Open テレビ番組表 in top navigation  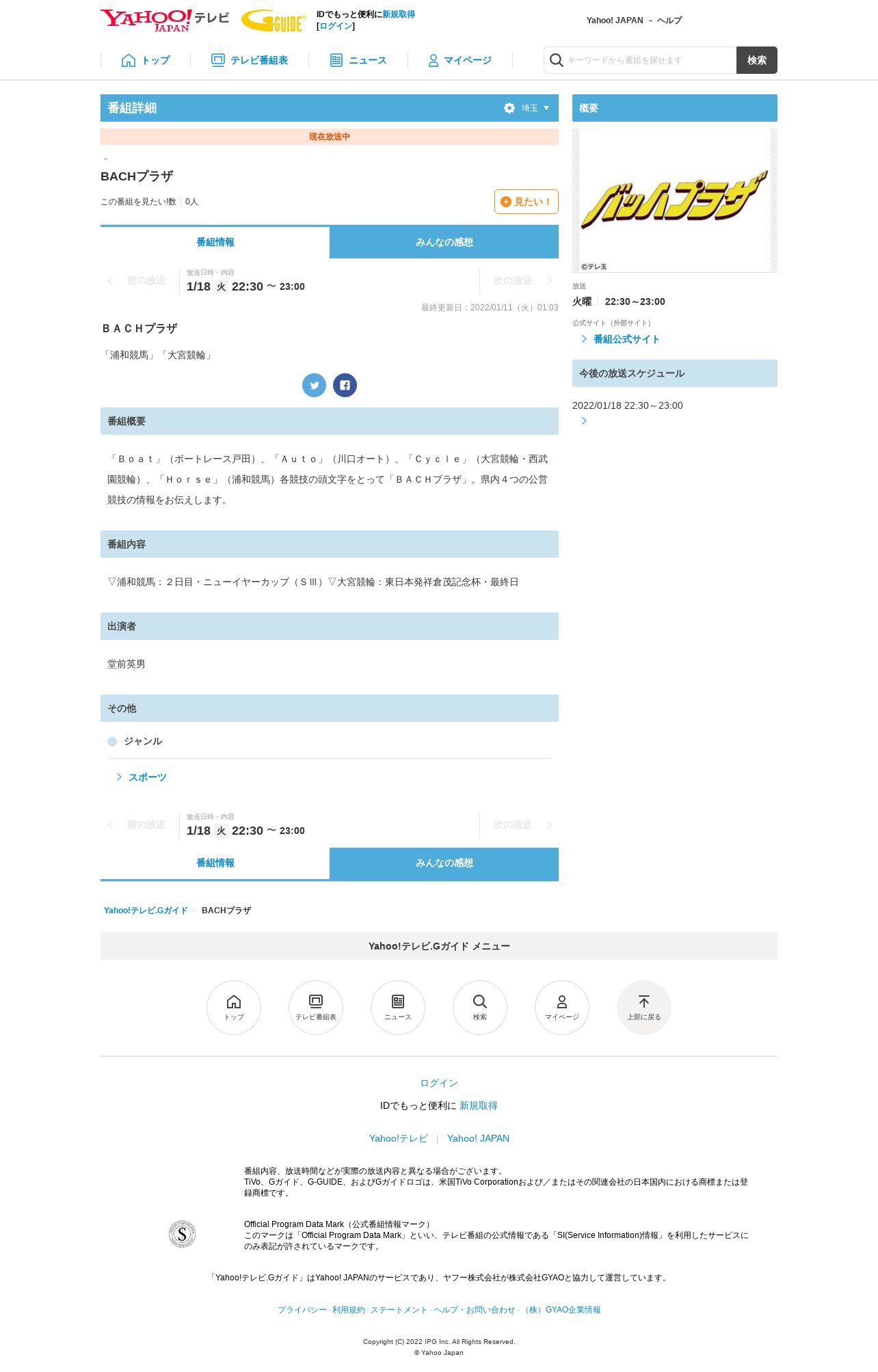[250, 60]
